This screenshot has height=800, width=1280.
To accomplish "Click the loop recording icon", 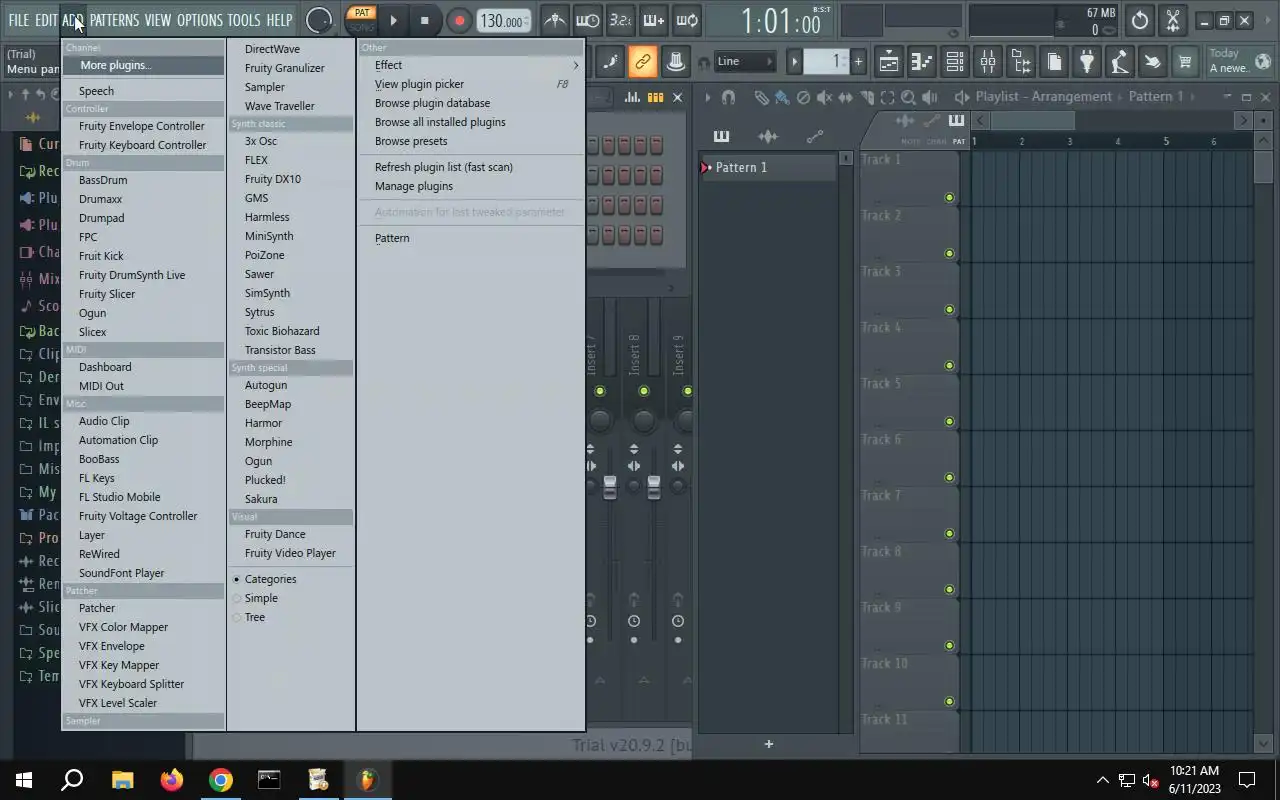I will [686, 20].
